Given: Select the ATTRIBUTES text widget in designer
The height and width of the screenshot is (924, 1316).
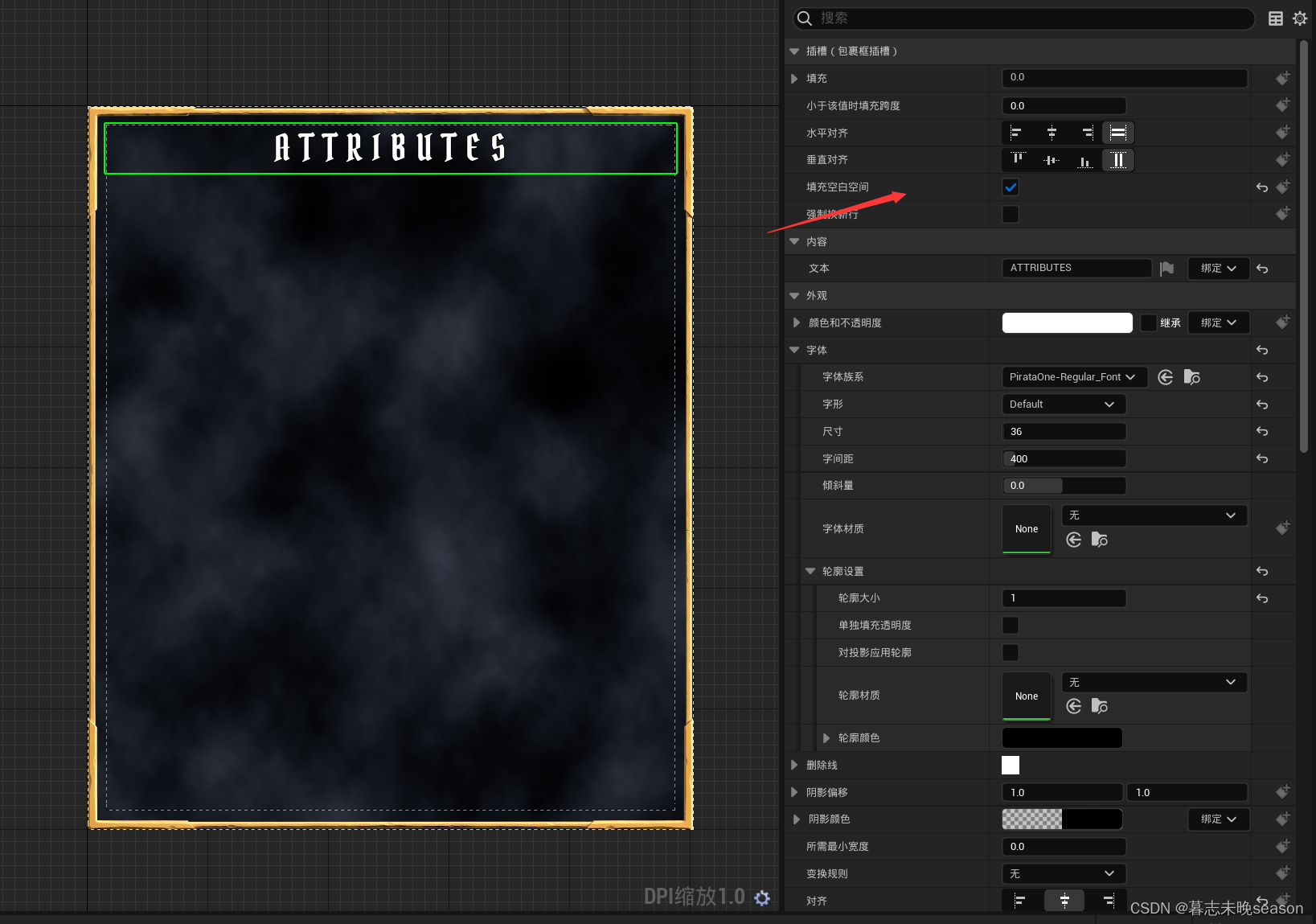Looking at the screenshot, I should pyautogui.click(x=391, y=148).
